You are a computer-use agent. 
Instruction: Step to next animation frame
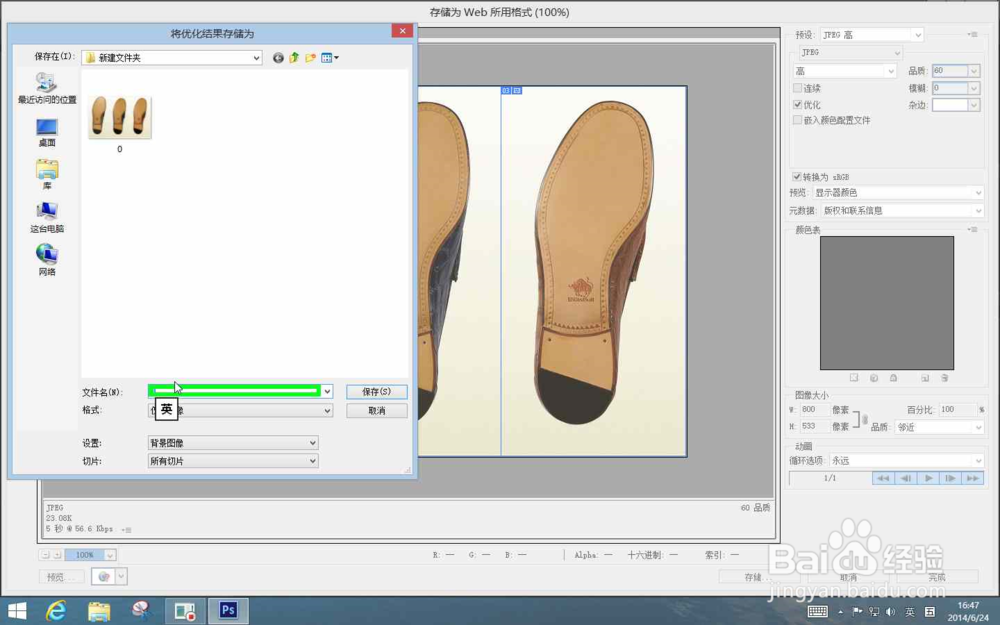coord(950,478)
